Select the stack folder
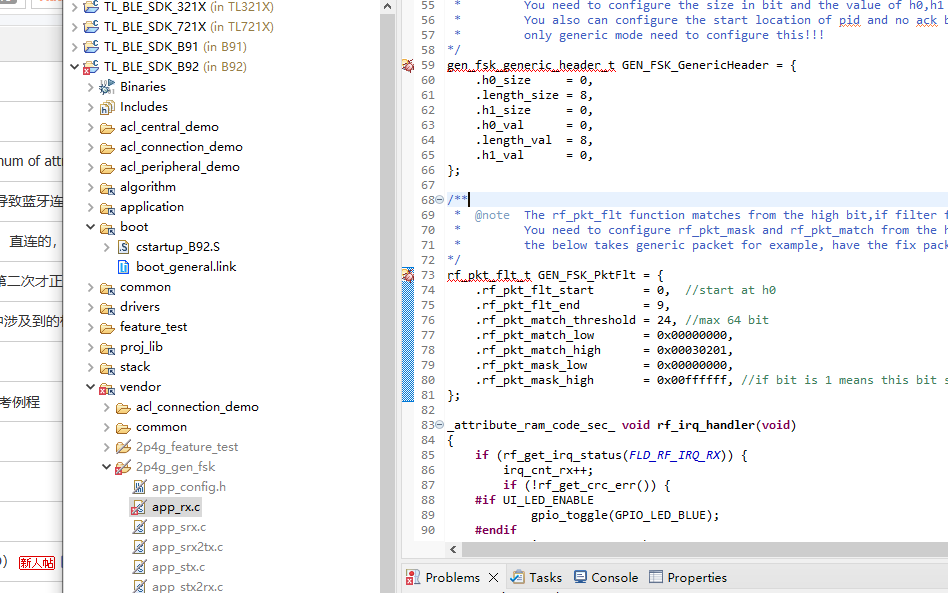The image size is (948, 593). coord(135,366)
